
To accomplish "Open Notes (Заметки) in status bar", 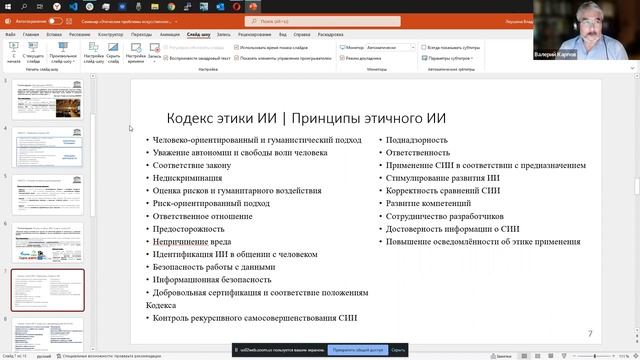I will coord(501,356).
